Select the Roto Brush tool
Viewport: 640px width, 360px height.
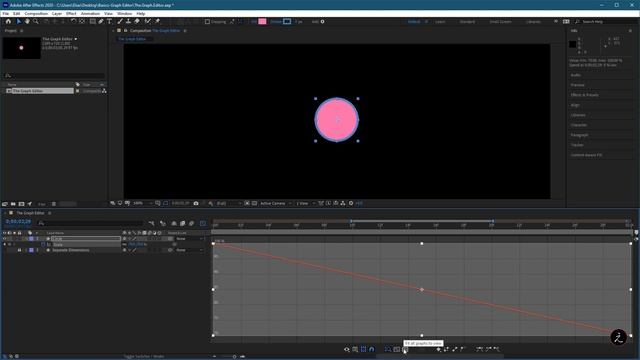point(147,21)
